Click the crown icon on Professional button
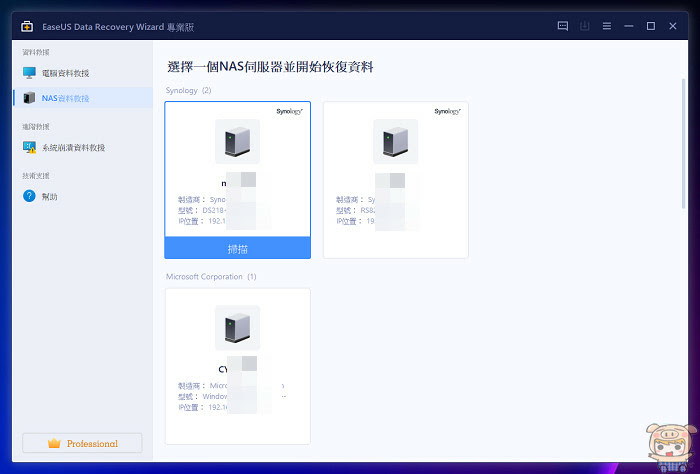Screen dimensions: 700x474 tap(54, 443)
